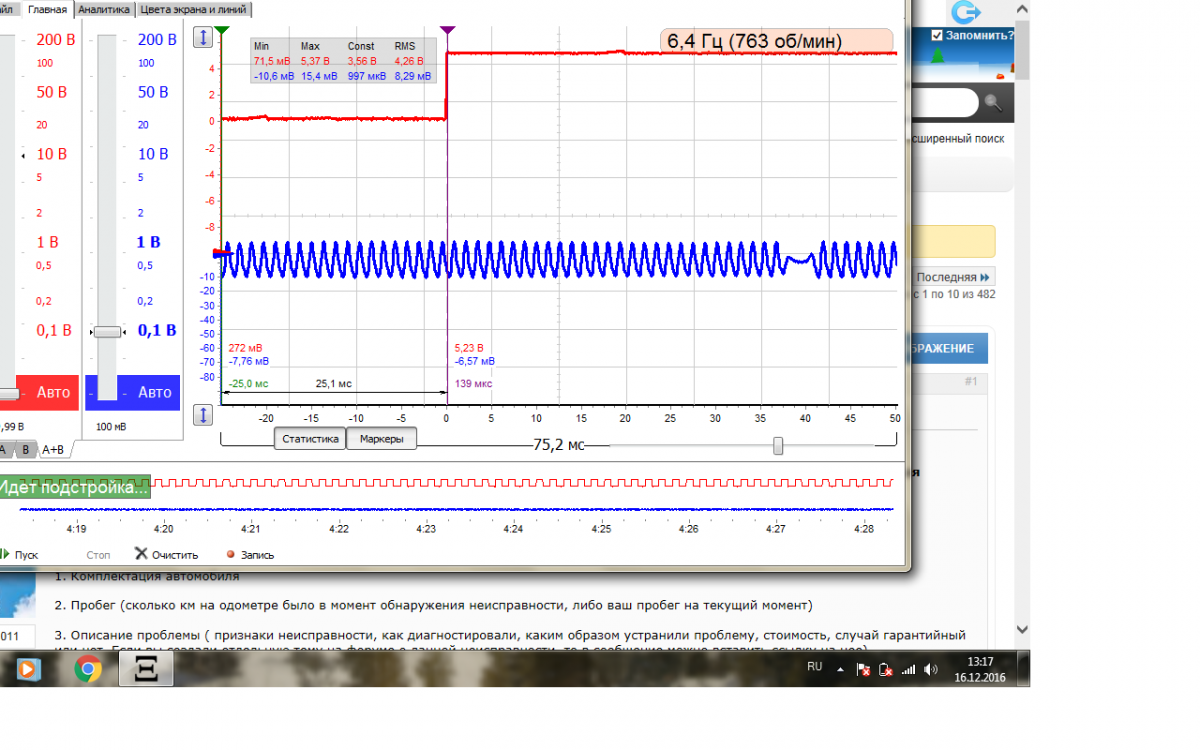The width and height of the screenshot is (1200, 750).
Task: Go to Последняя page link
Action: tap(953, 277)
